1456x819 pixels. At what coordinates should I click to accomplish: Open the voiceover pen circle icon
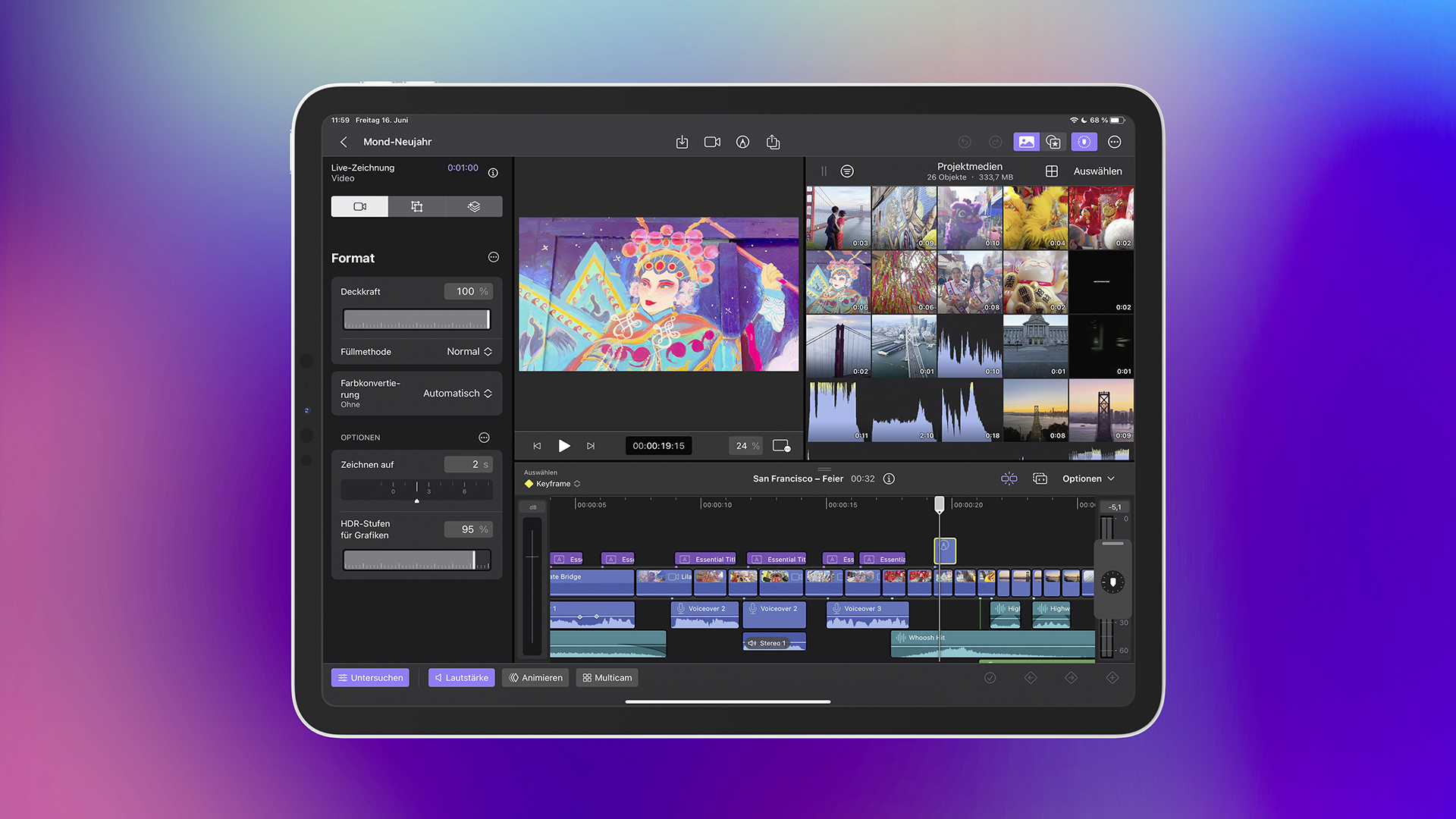[742, 142]
